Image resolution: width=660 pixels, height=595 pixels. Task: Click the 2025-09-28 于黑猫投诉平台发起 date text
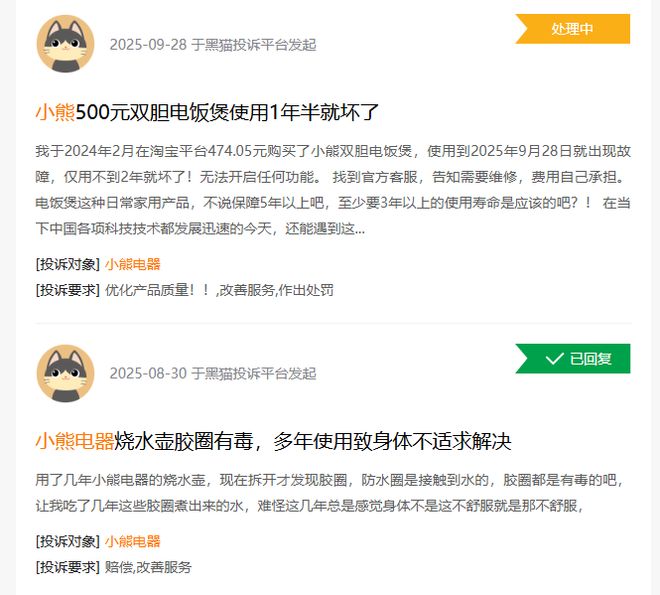213,44
